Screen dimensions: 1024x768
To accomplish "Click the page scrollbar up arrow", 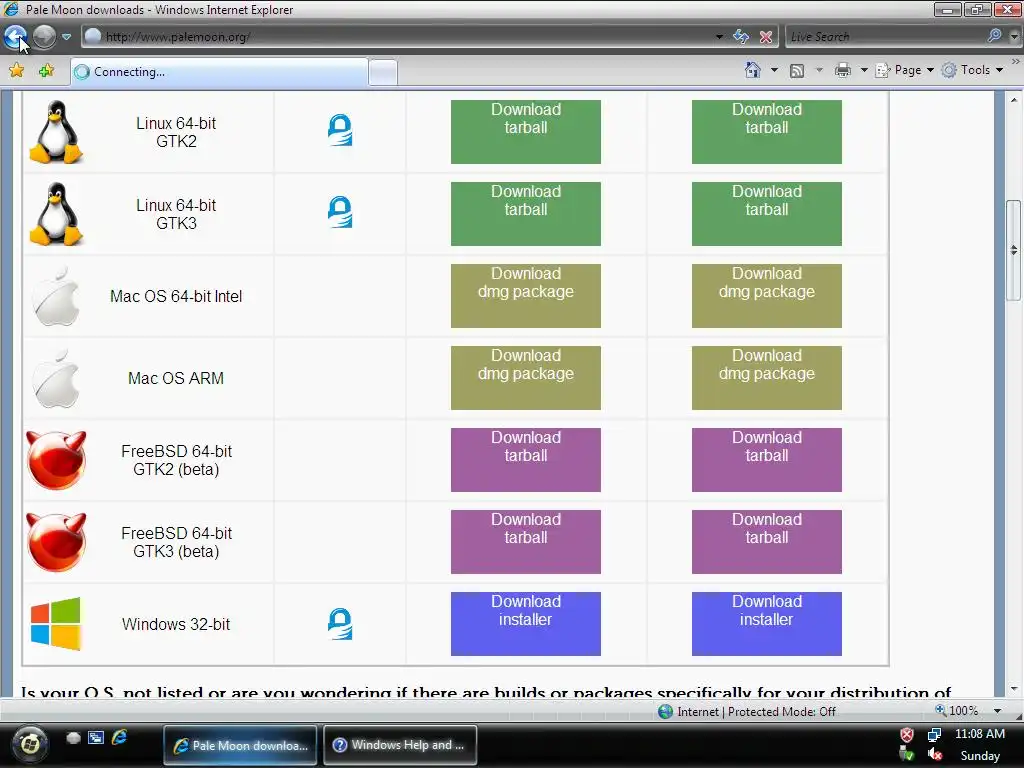I will click(1014, 100).
